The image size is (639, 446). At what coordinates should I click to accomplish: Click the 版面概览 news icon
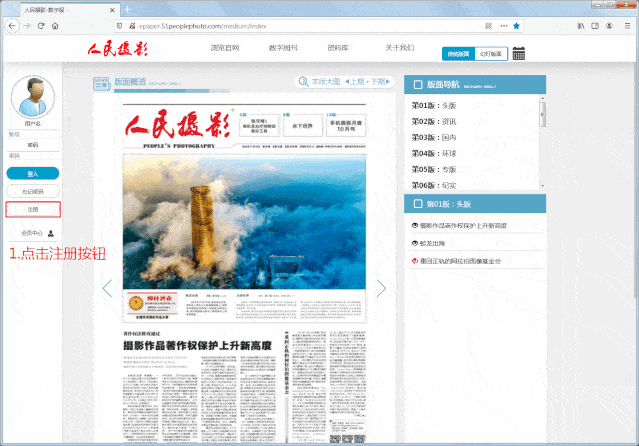coord(101,83)
